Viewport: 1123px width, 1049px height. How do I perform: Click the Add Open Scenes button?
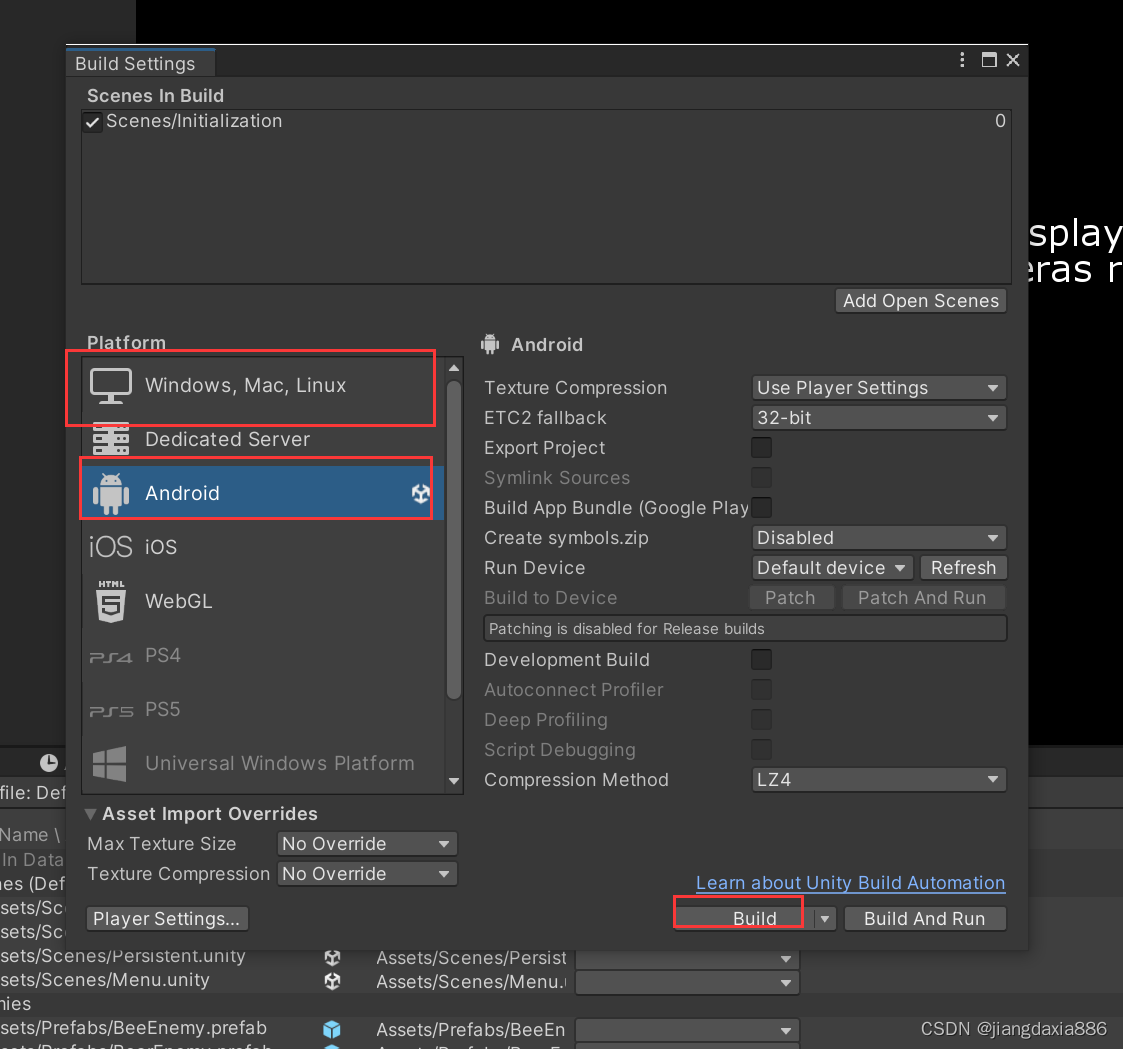[921, 301]
